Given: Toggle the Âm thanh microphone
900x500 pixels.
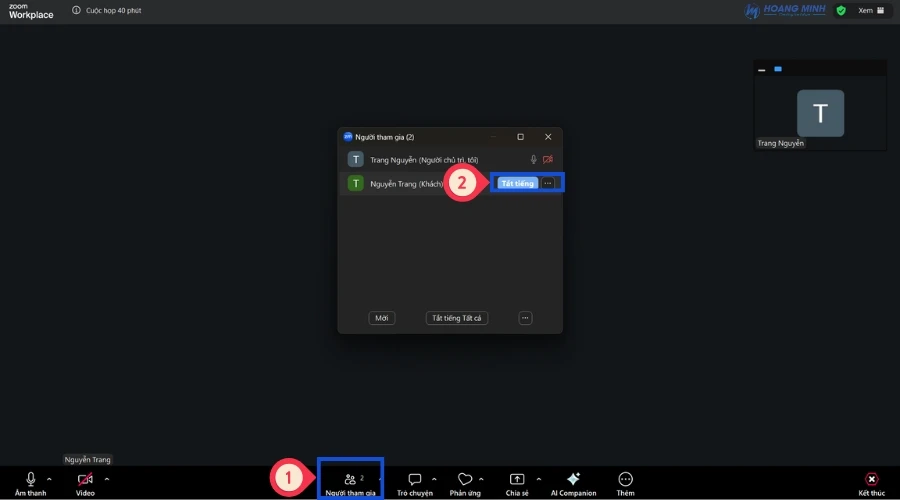Looking at the screenshot, I should click(30, 482).
